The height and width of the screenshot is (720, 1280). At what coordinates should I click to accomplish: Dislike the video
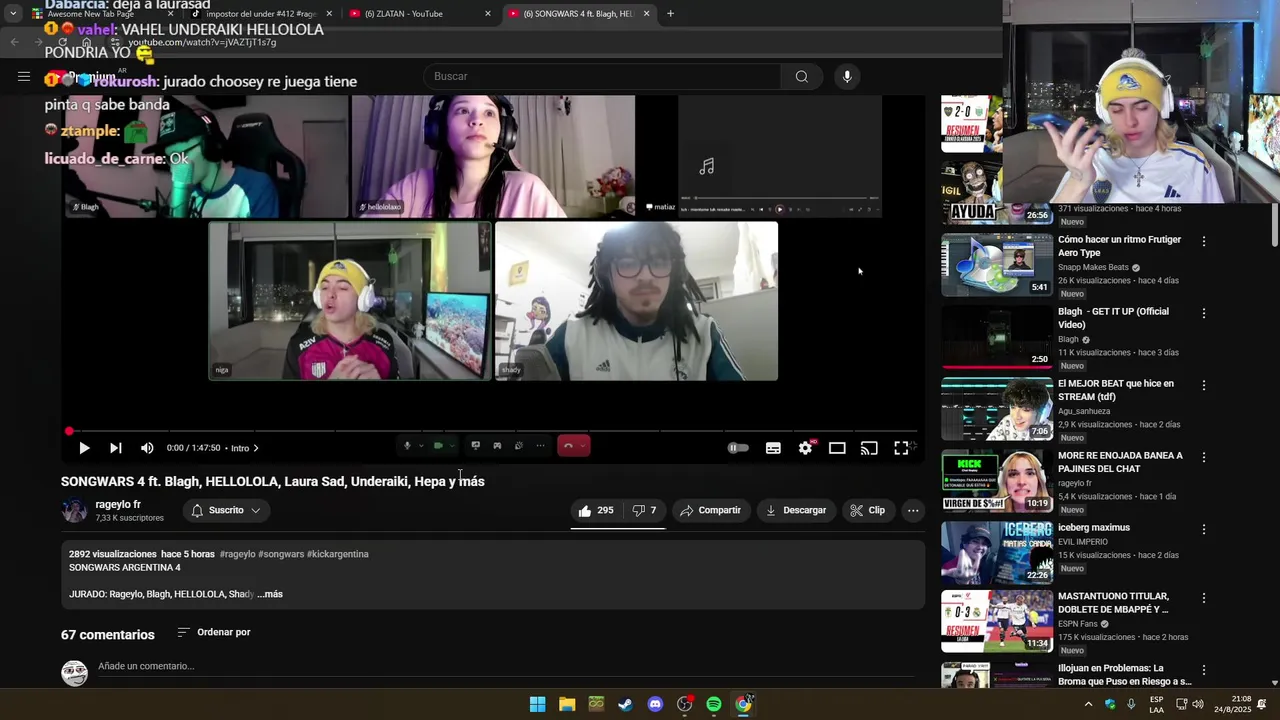click(x=644, y=510)
